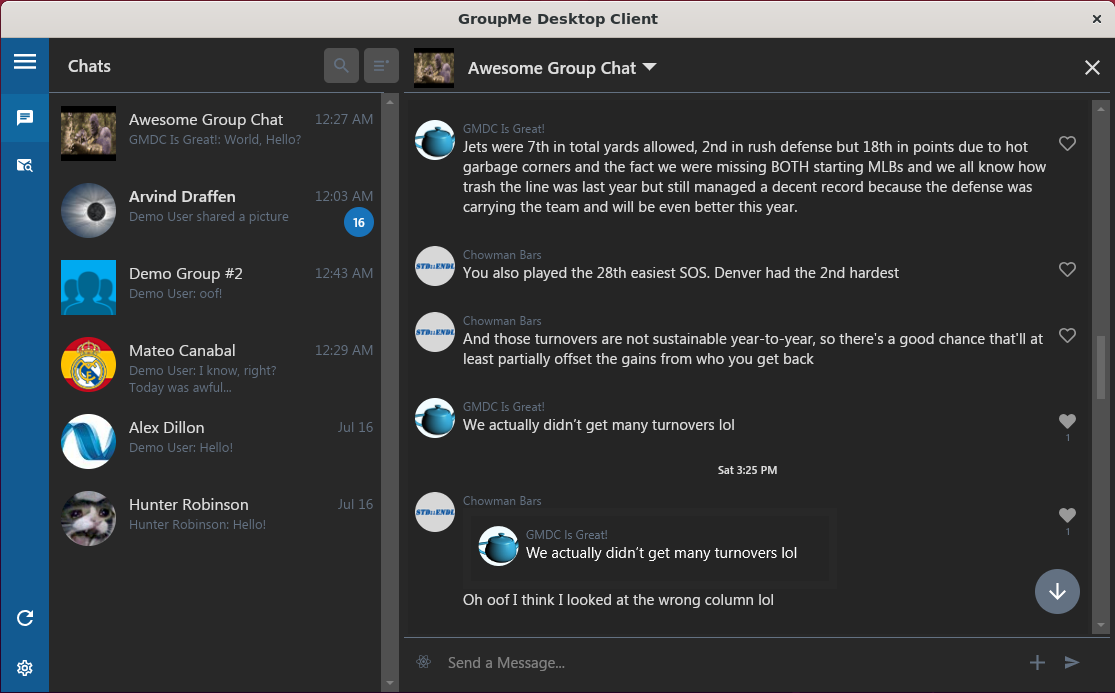Like the 'Jets were 7th' message
The image size is (1115, 693).
[x=1067, y=144]
